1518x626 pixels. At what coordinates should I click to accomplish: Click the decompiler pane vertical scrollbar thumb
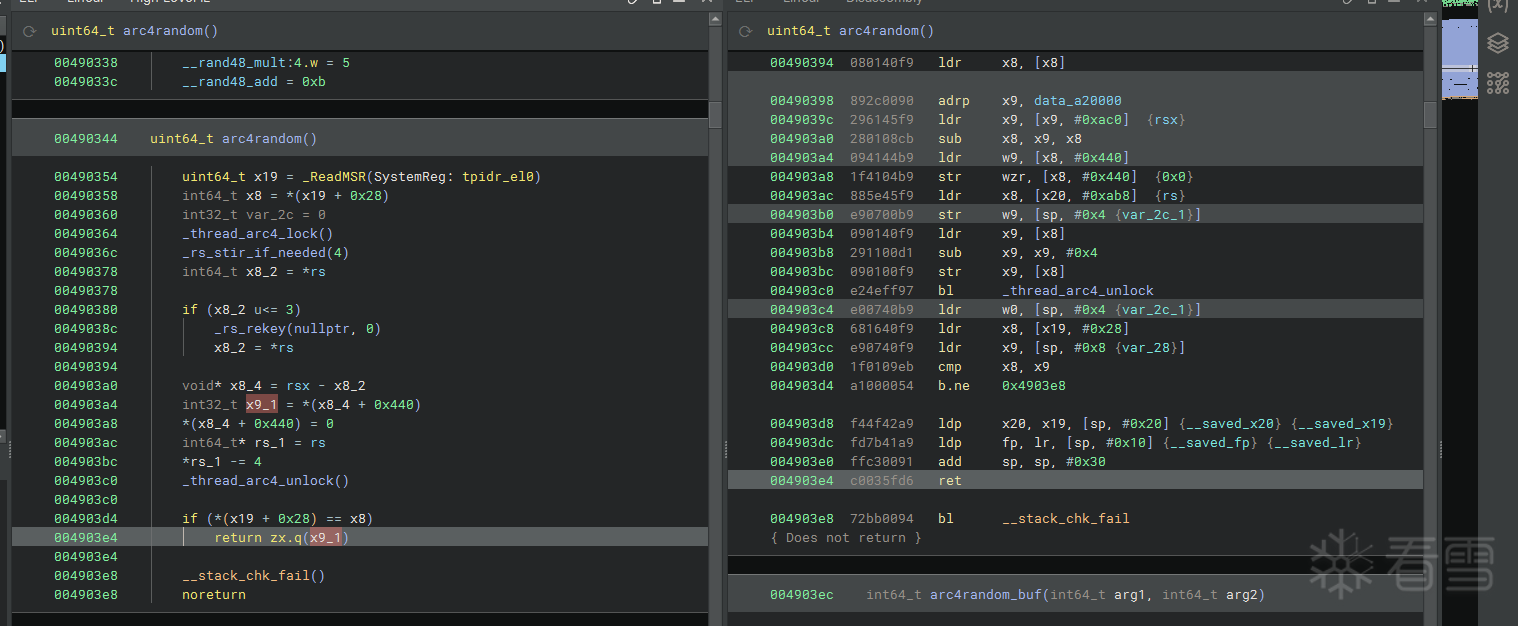point(715,114)
